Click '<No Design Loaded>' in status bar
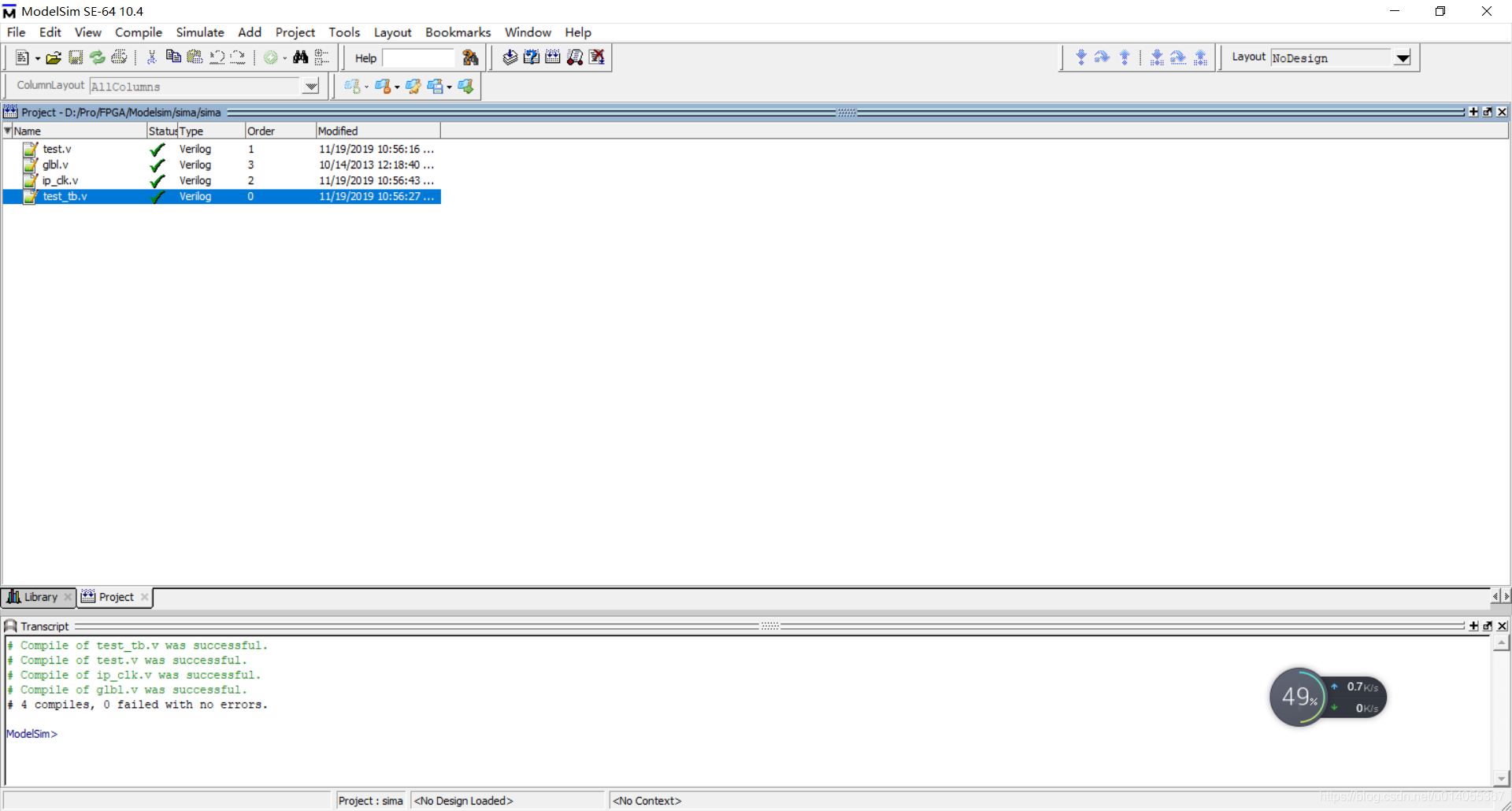Viewport: 1512px width, 811px height. (x=464, y=801)
